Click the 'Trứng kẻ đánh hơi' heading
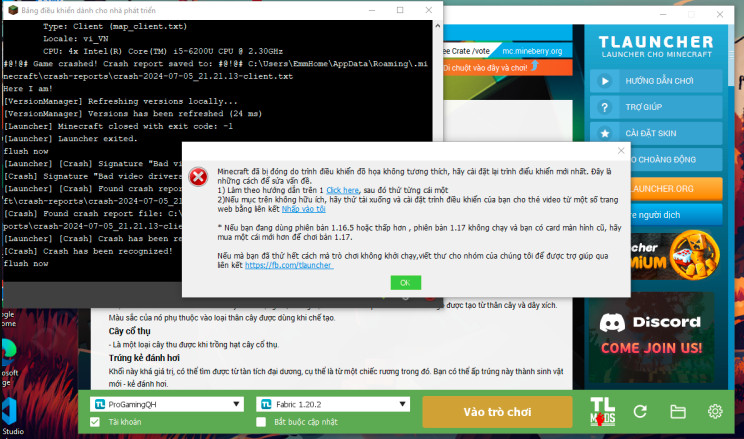Screen dimensions: 744x439 tap(144, 358)
